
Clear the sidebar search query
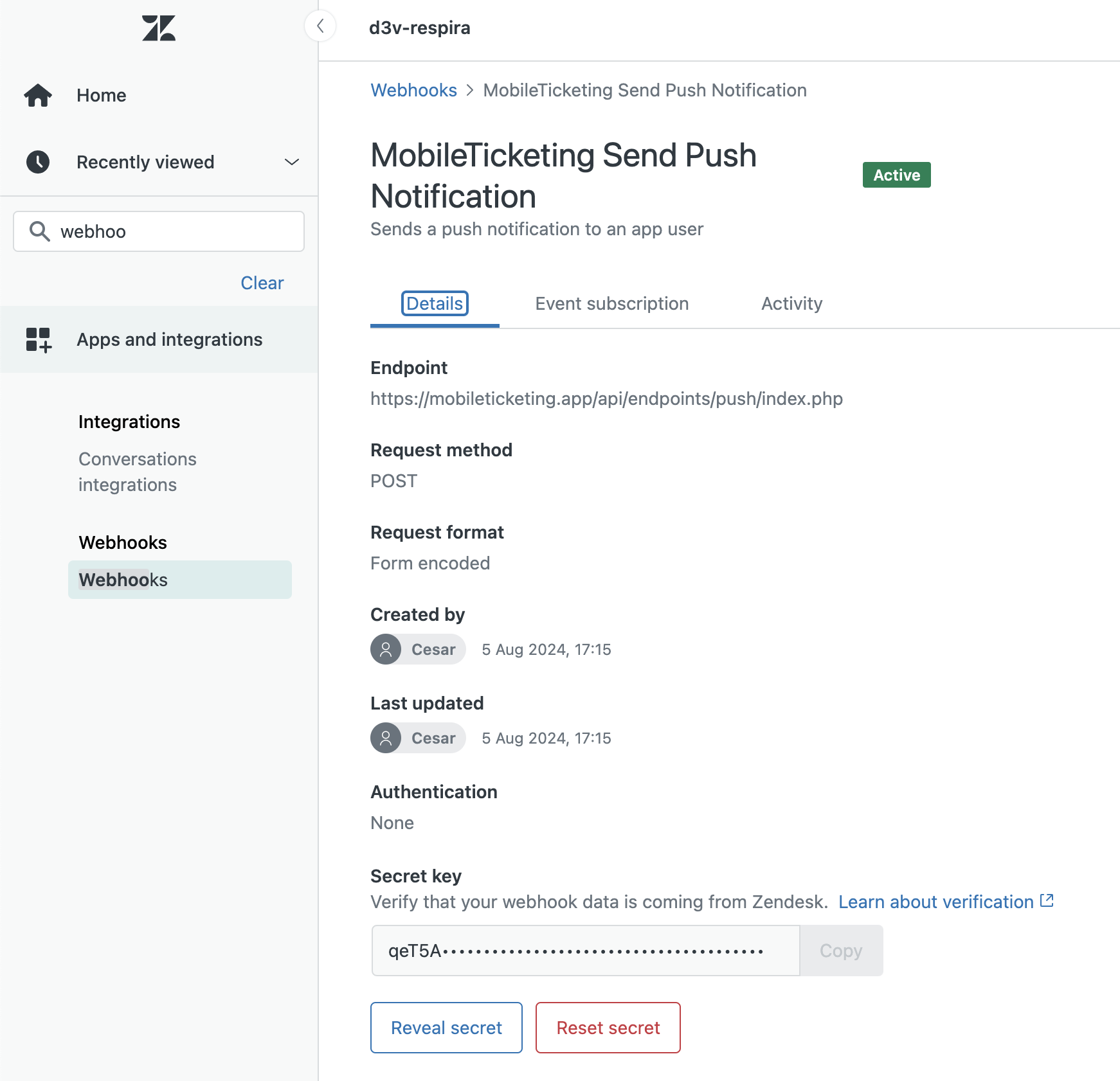pyautogui.click(x=262, y=283)
